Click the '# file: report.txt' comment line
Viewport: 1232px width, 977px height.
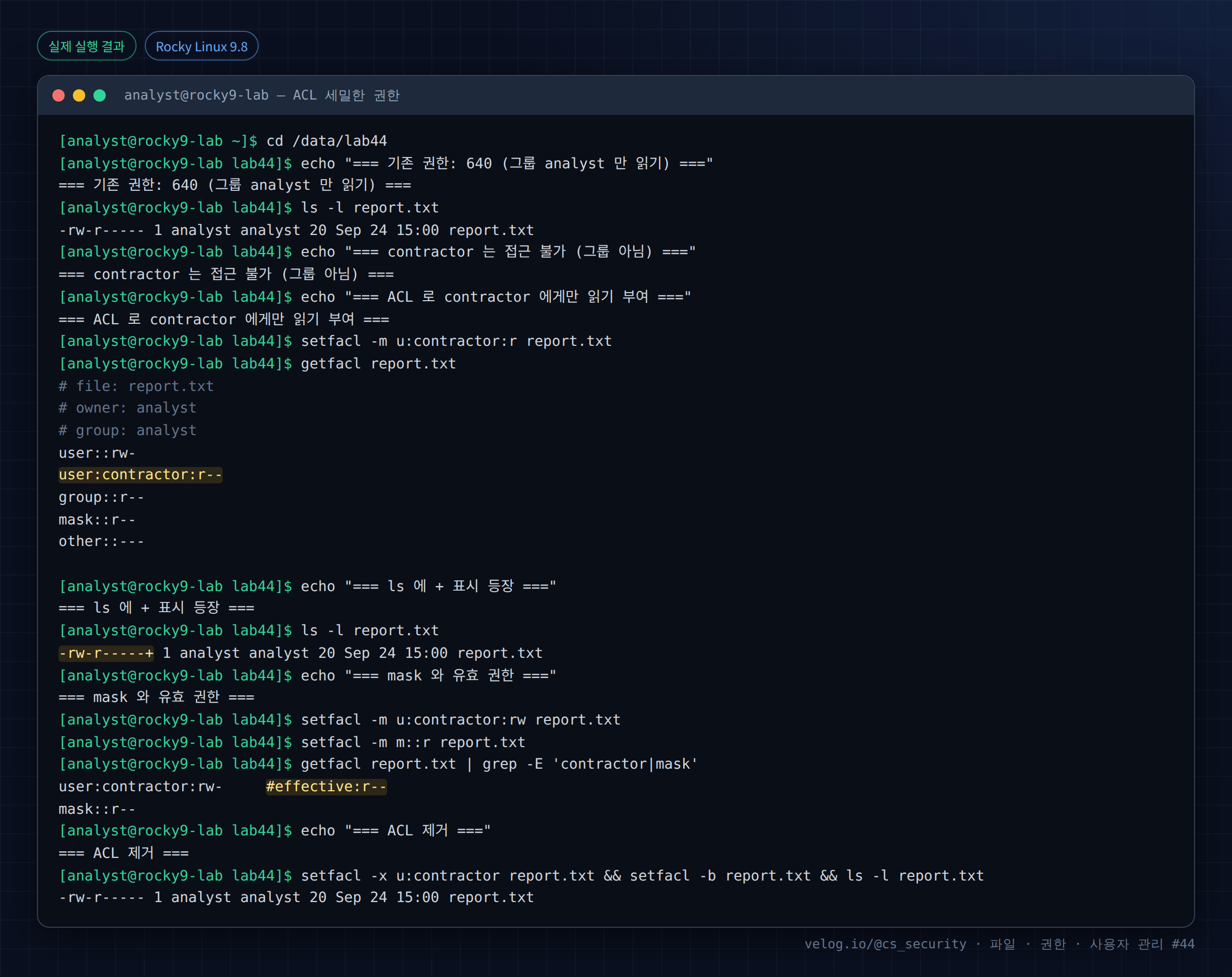[x=136, y=386]
